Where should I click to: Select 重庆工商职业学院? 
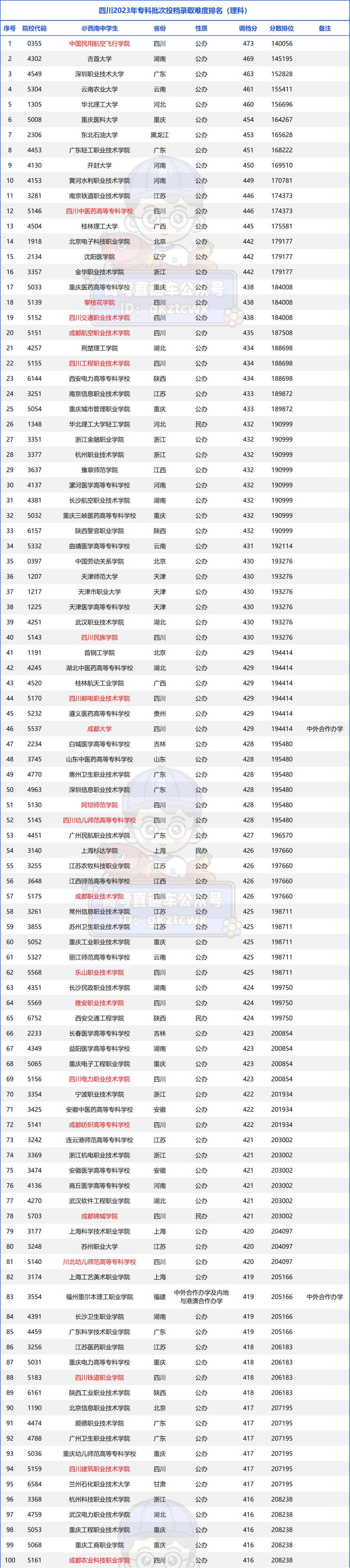(x=99, y=1545)
